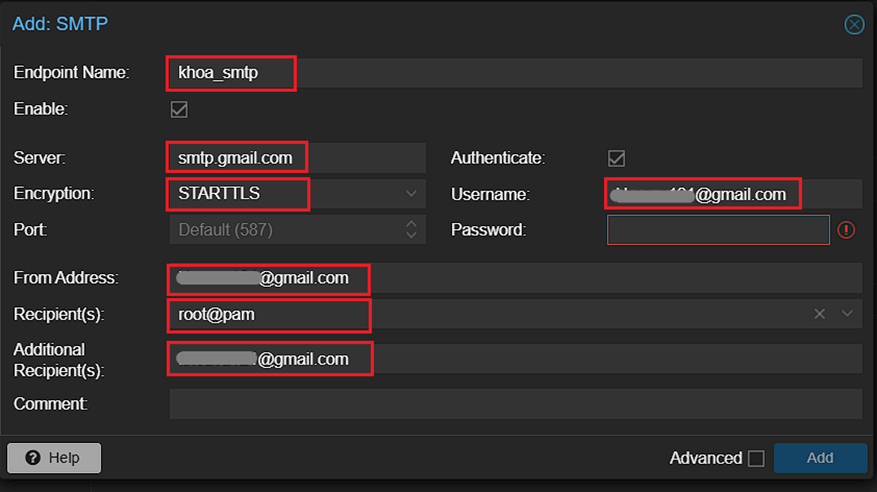Clear the Recipient(s) selection with the X icon

click(x=820, y=314)
